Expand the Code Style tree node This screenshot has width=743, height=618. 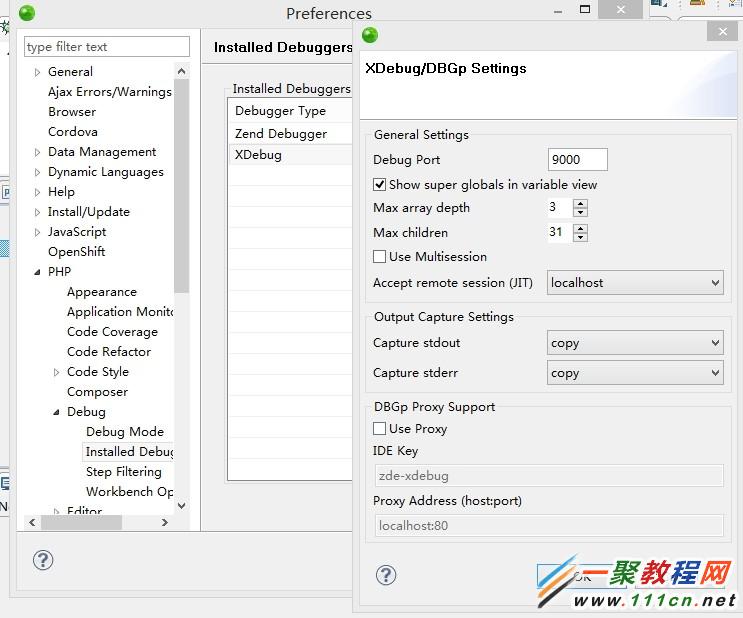coord(56,372)
